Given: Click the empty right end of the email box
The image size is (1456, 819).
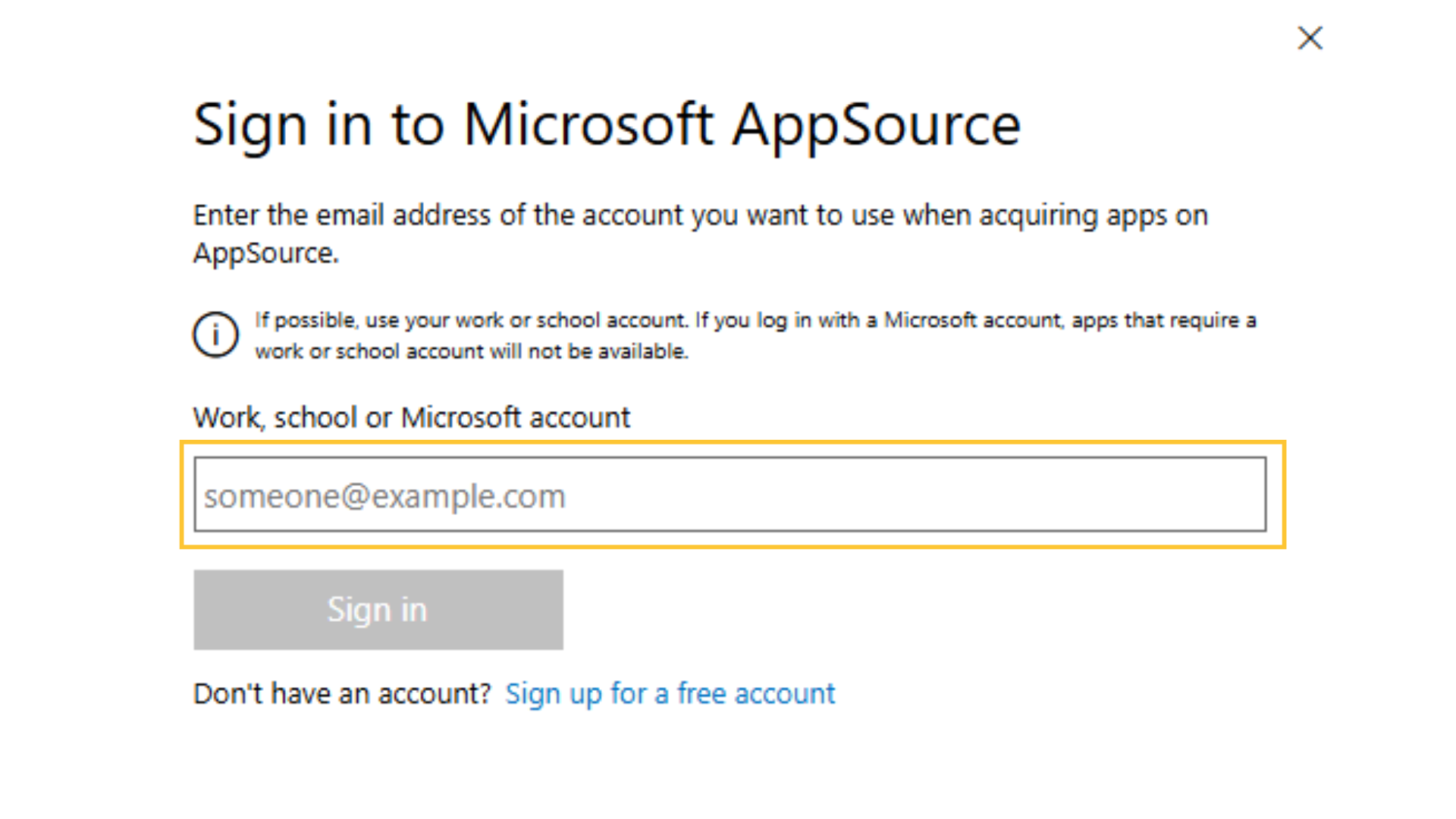Looking at the screenshot, I should click(1137, 494).
